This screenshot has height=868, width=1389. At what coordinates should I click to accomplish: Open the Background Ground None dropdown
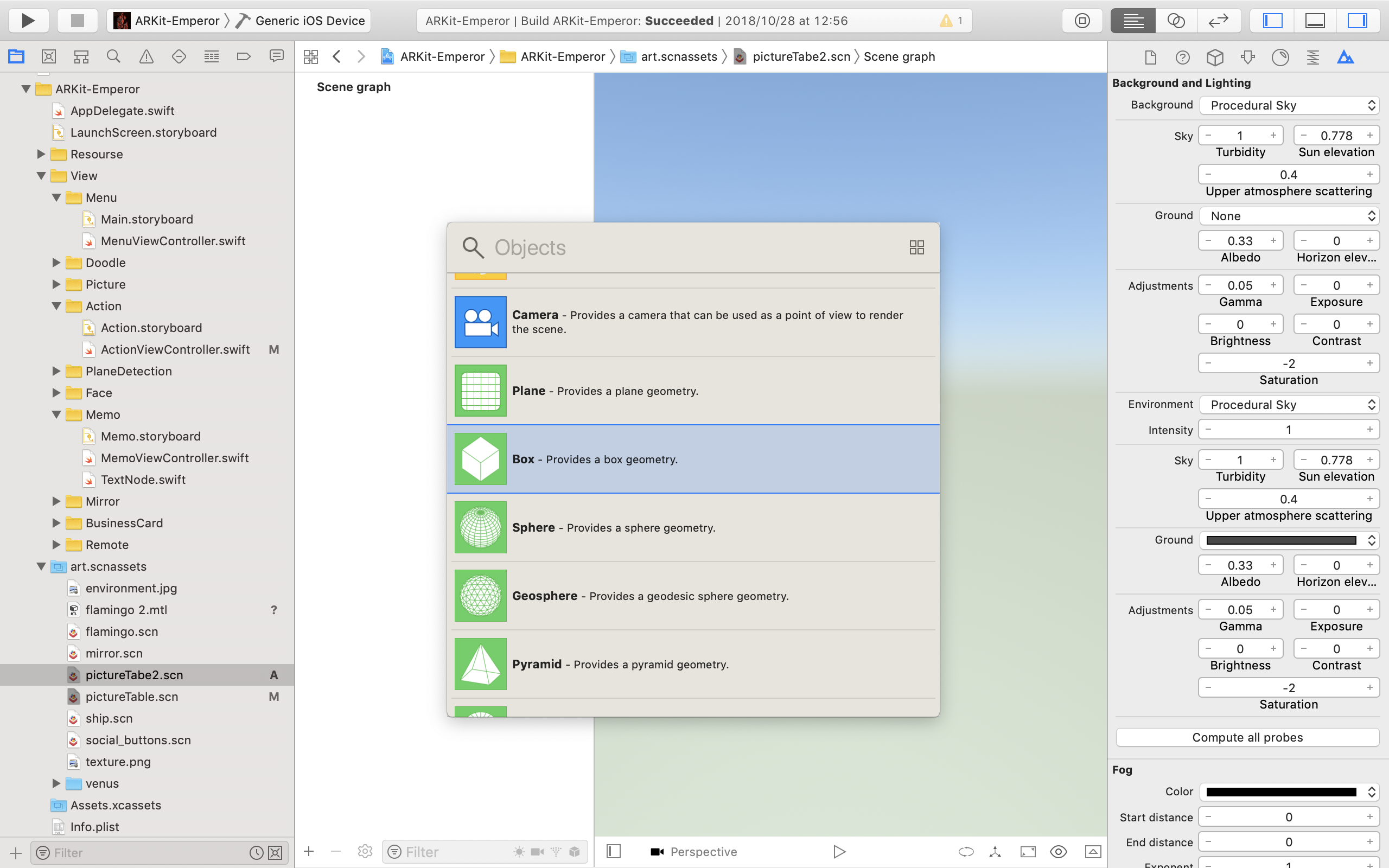[x=1289, y=216]
